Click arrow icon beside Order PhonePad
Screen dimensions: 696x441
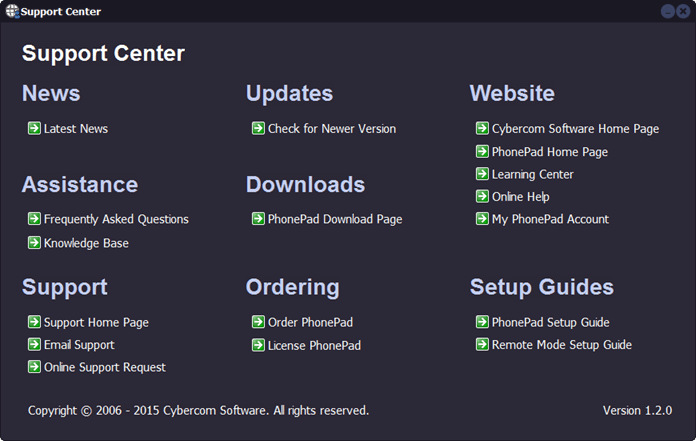258,322
